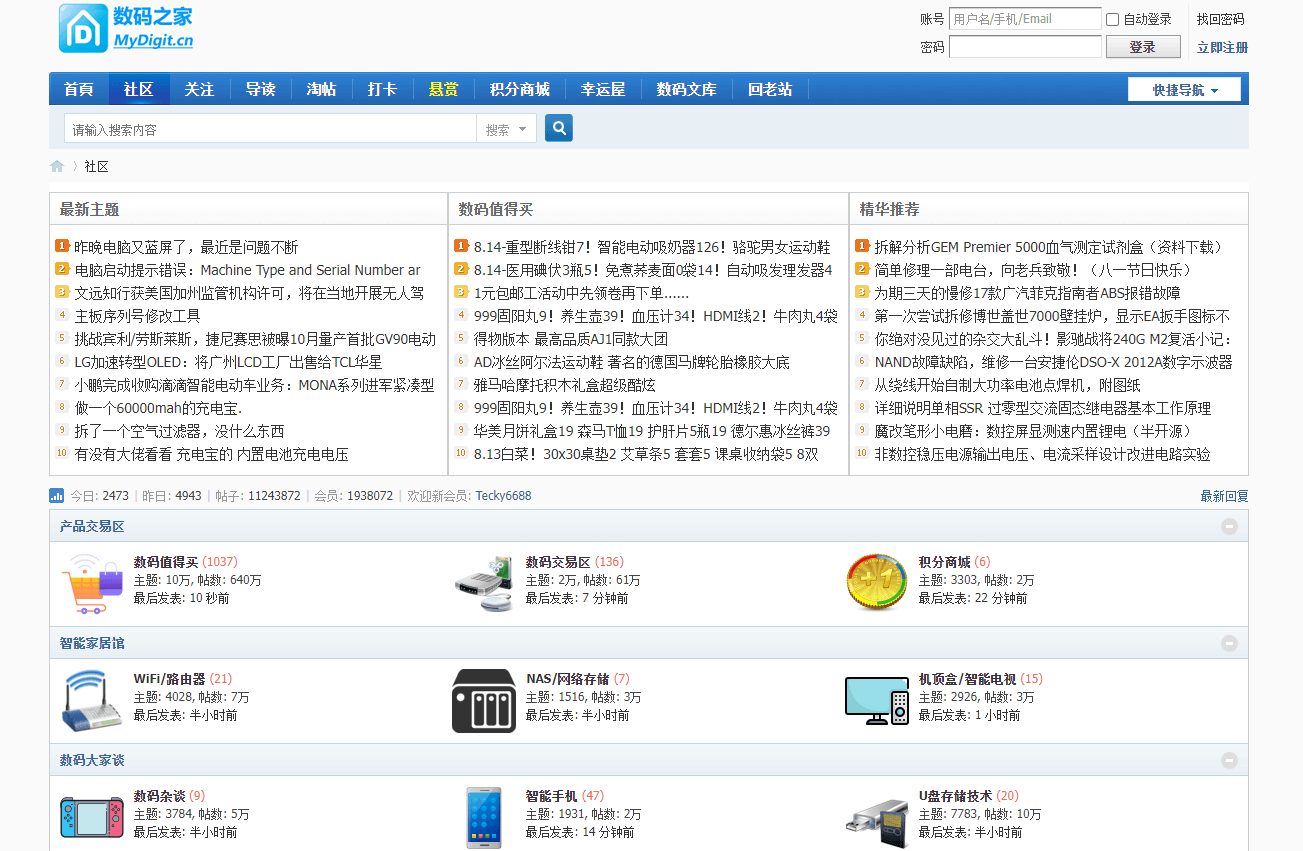The image size is (1303, 851).
Task: Open the 关注 nav item
Action: coord(199,89)
